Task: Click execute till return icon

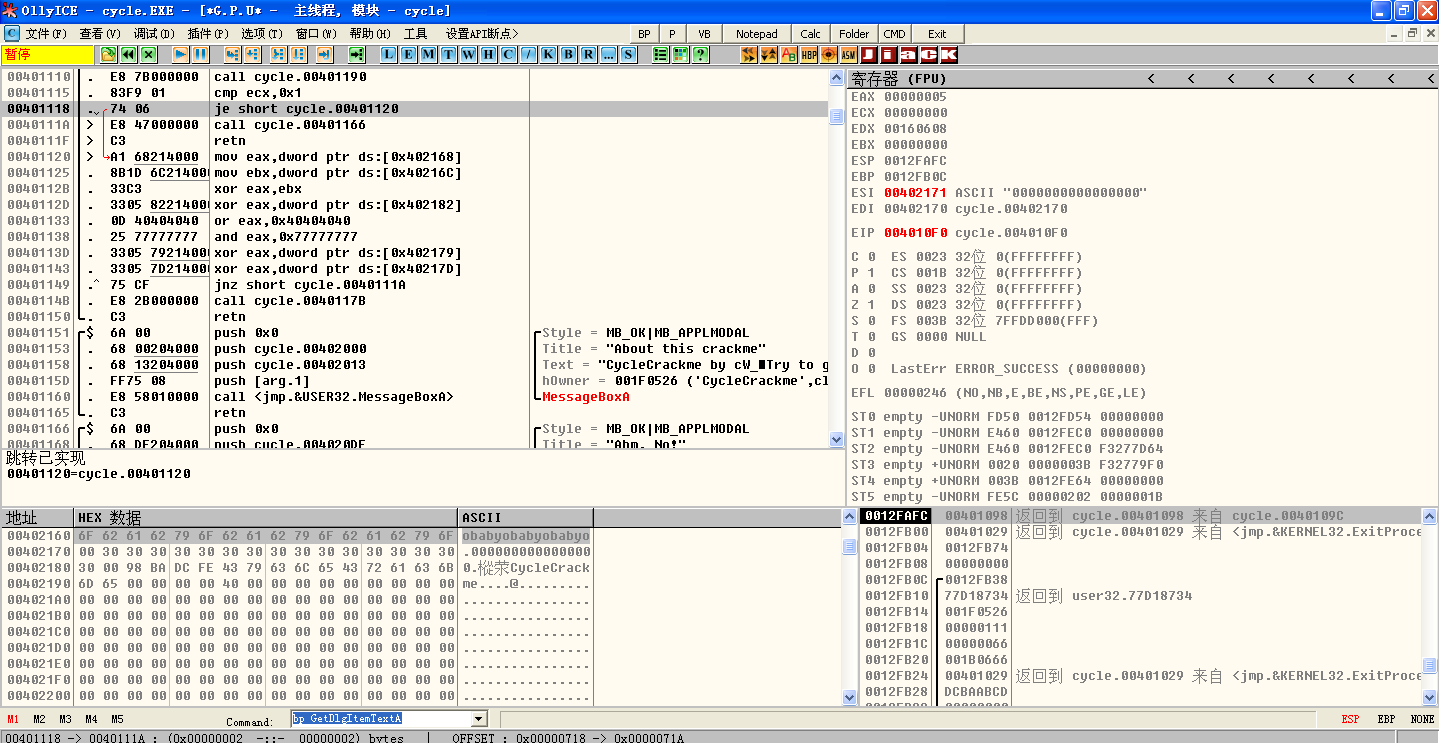Action: (x=324, y=54)
